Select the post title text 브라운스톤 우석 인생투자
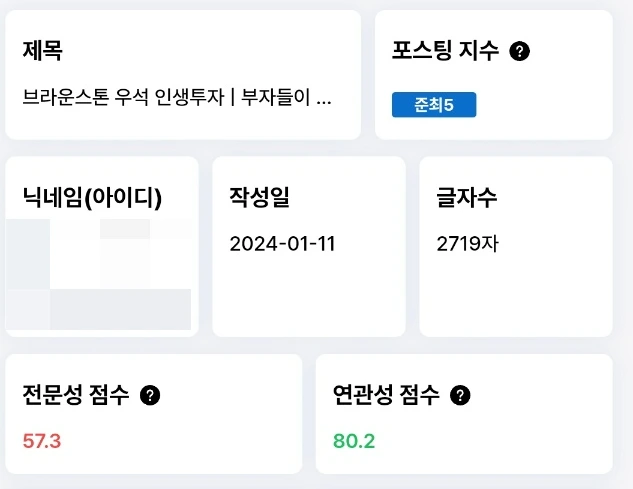This screenshot has height=489, width=633. [123, 97]
